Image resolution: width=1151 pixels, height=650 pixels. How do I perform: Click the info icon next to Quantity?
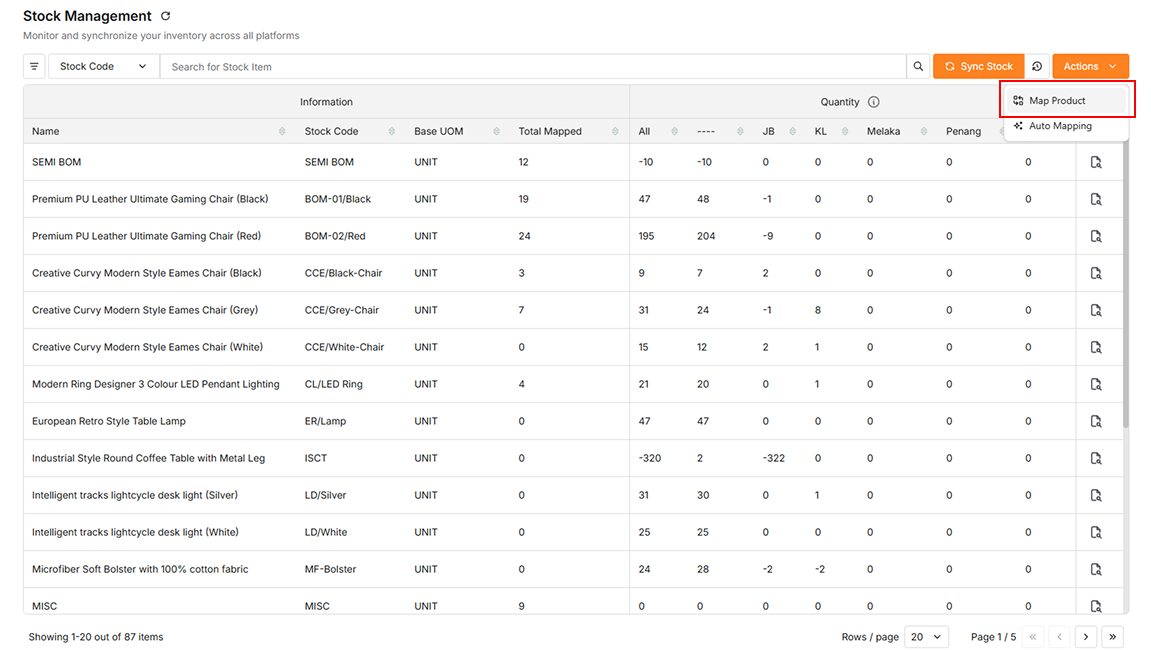click(x=874, y=102)
